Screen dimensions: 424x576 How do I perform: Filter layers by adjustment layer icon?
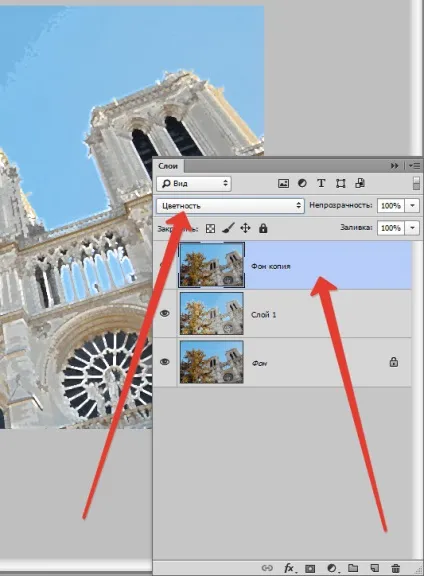click(302, 183)
